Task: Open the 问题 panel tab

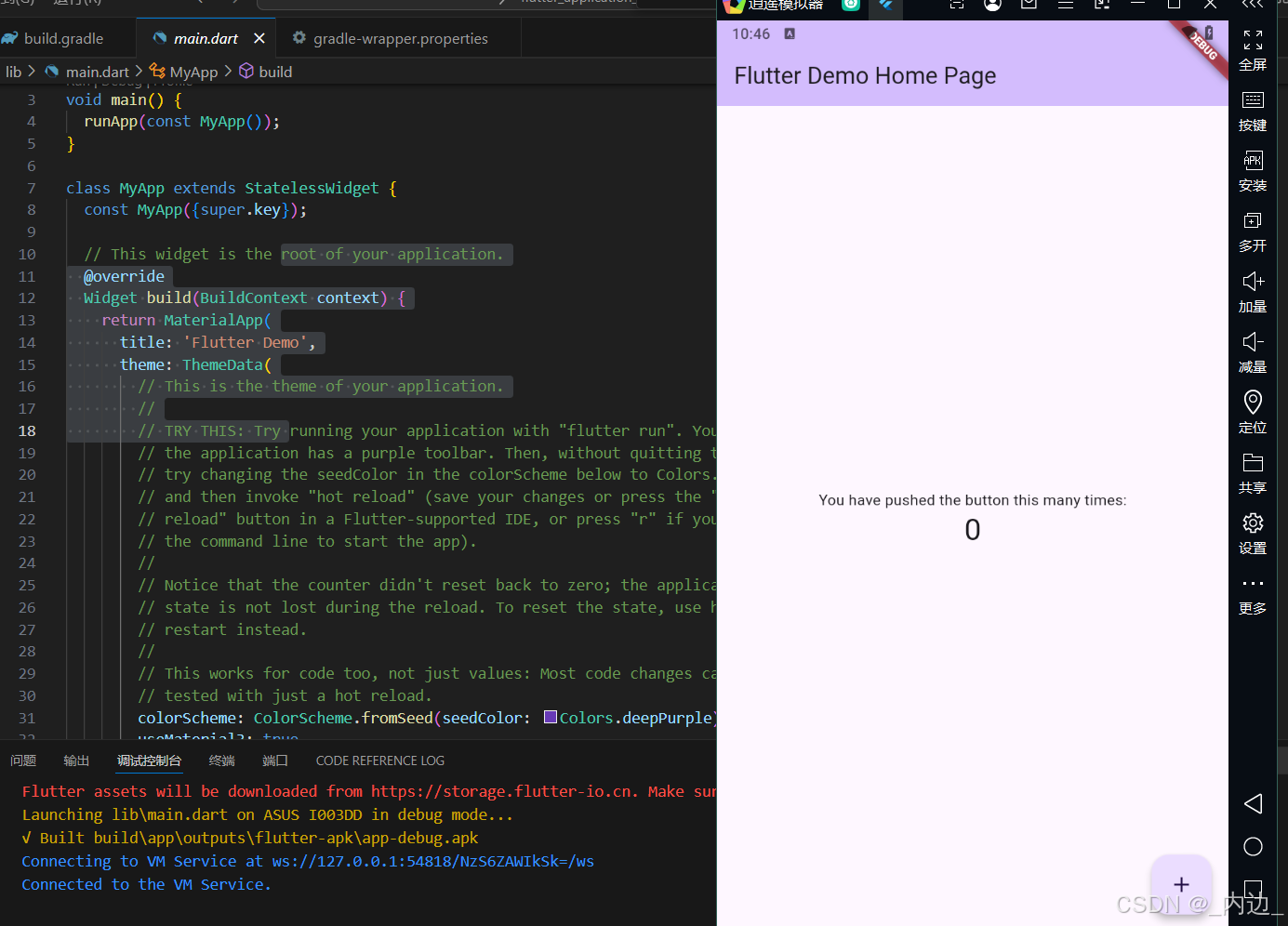Action: tap(23, 761)
